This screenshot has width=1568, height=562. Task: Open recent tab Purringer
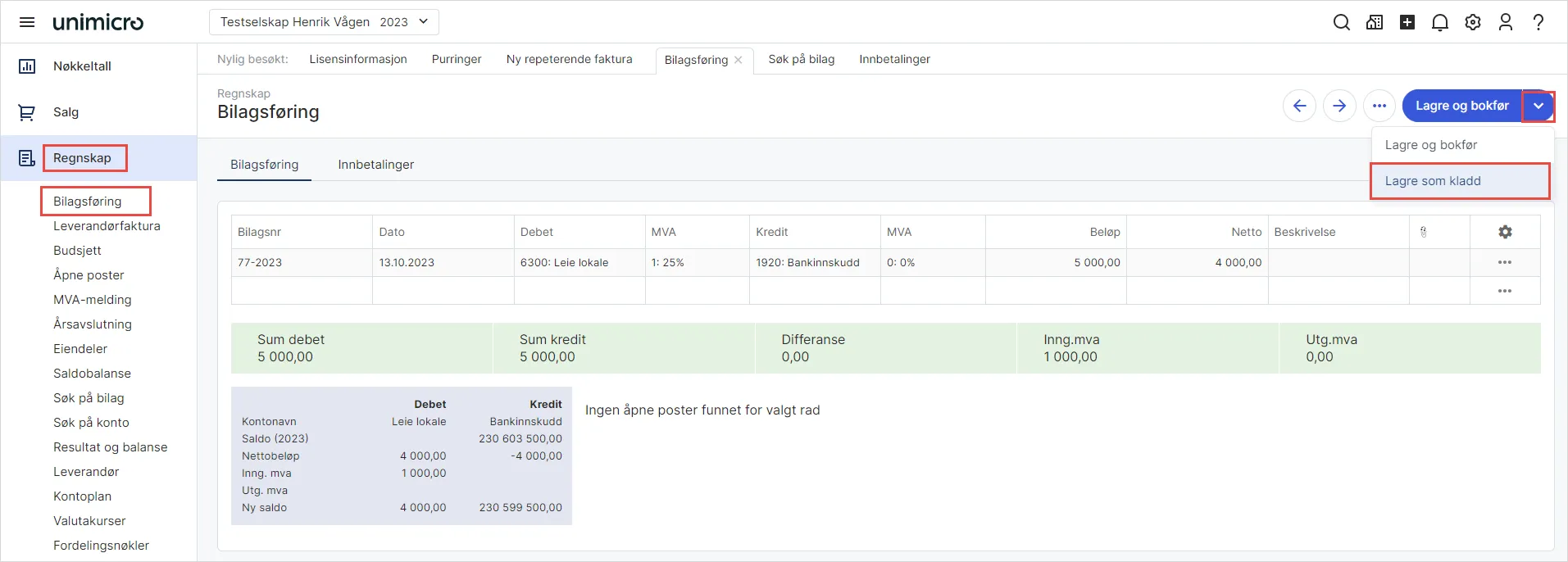tap(457, 59)
